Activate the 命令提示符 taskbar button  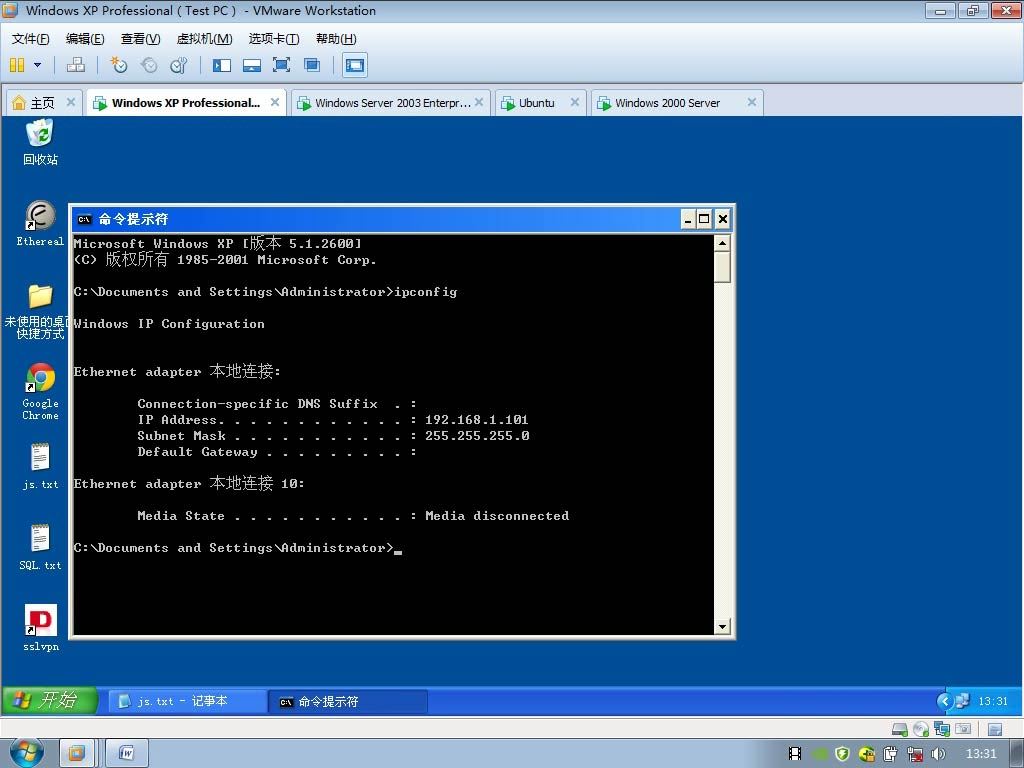(348, 701)
